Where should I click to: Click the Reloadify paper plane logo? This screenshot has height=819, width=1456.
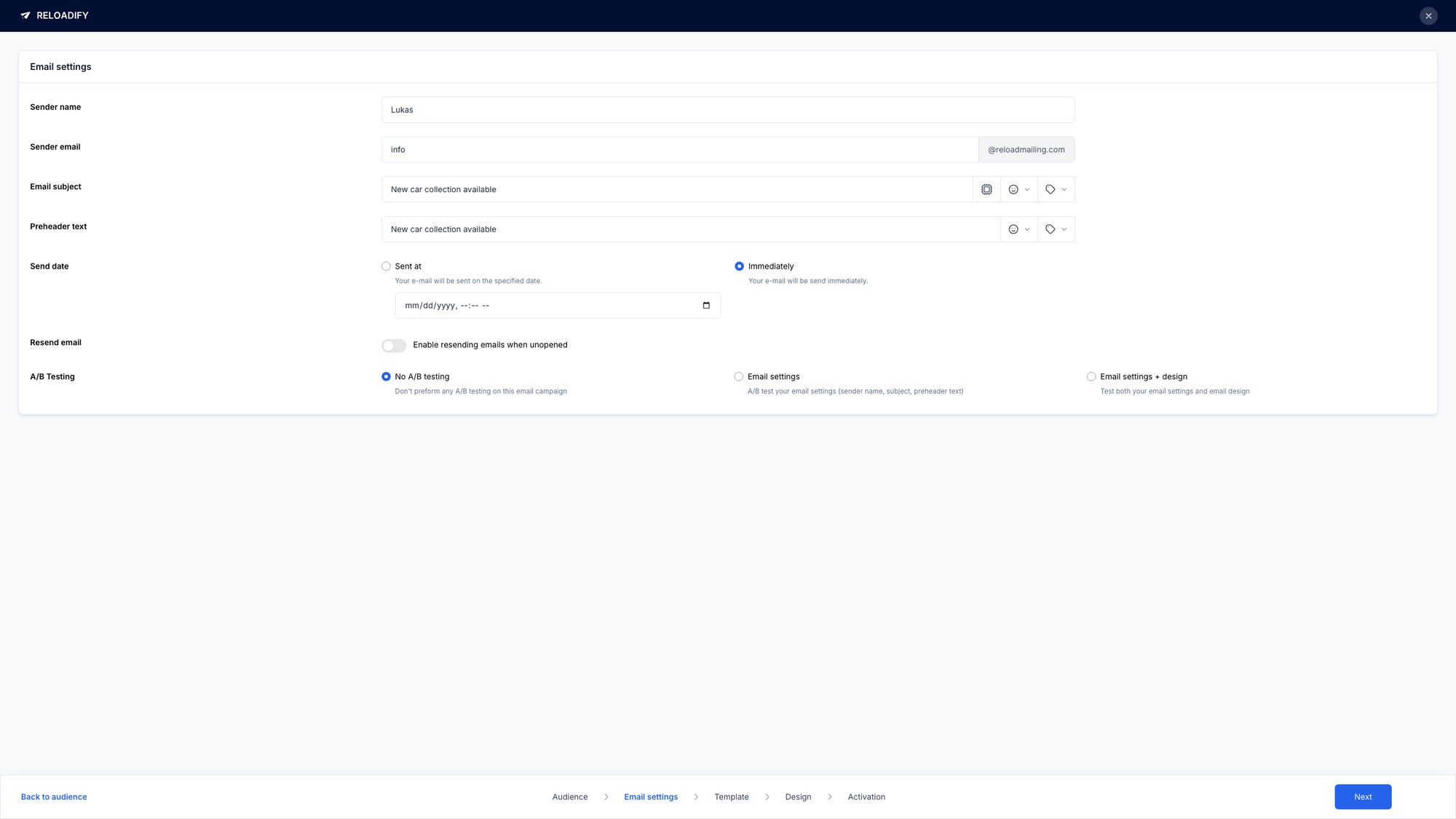pyautogui.click(x=26, y=15)
